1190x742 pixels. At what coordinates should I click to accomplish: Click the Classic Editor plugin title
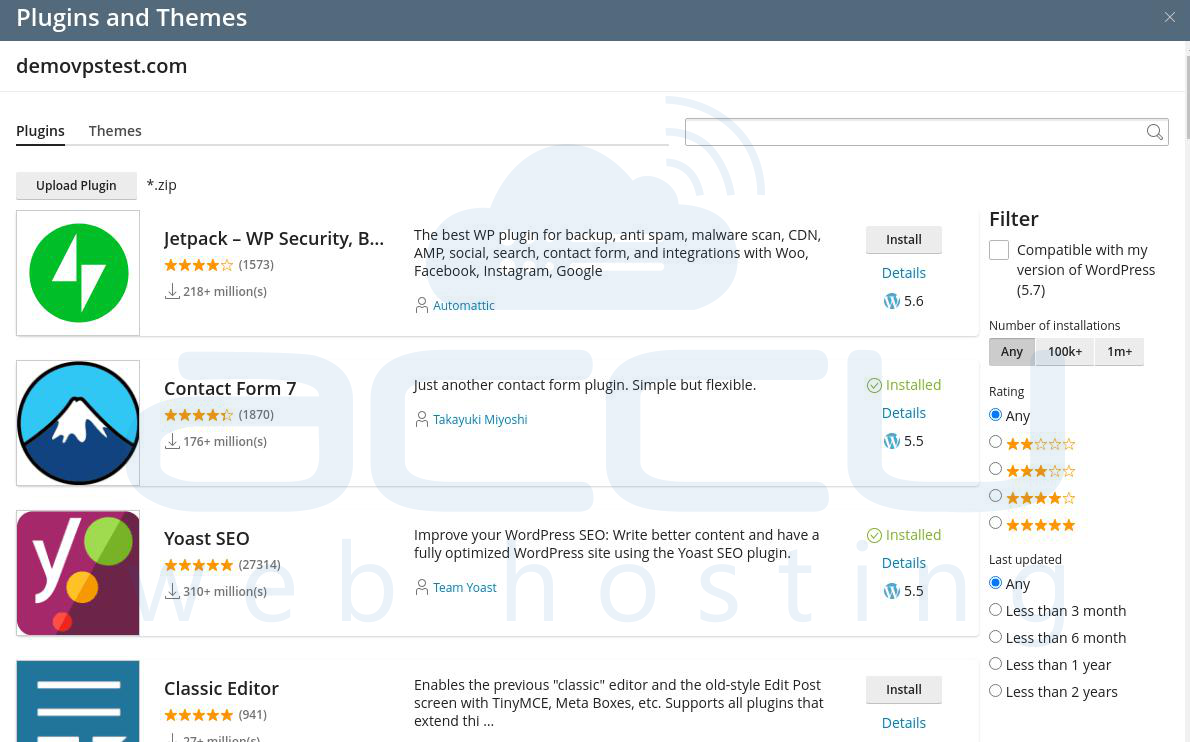[222, 688]
